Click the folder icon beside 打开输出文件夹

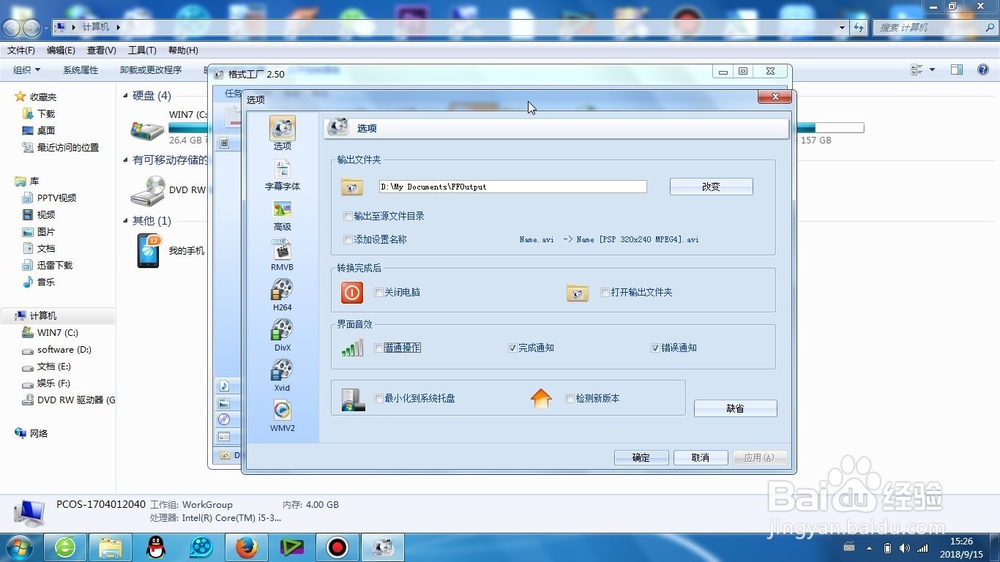coord(577,293)
